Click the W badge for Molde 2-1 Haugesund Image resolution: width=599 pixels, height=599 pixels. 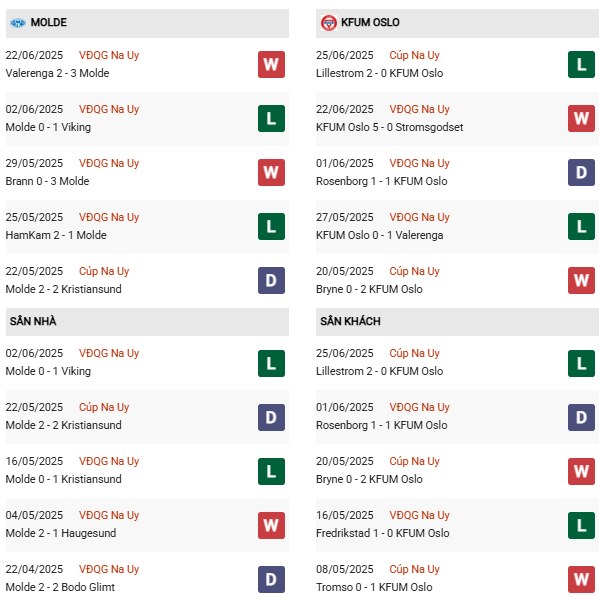click(x=271, y=525)
